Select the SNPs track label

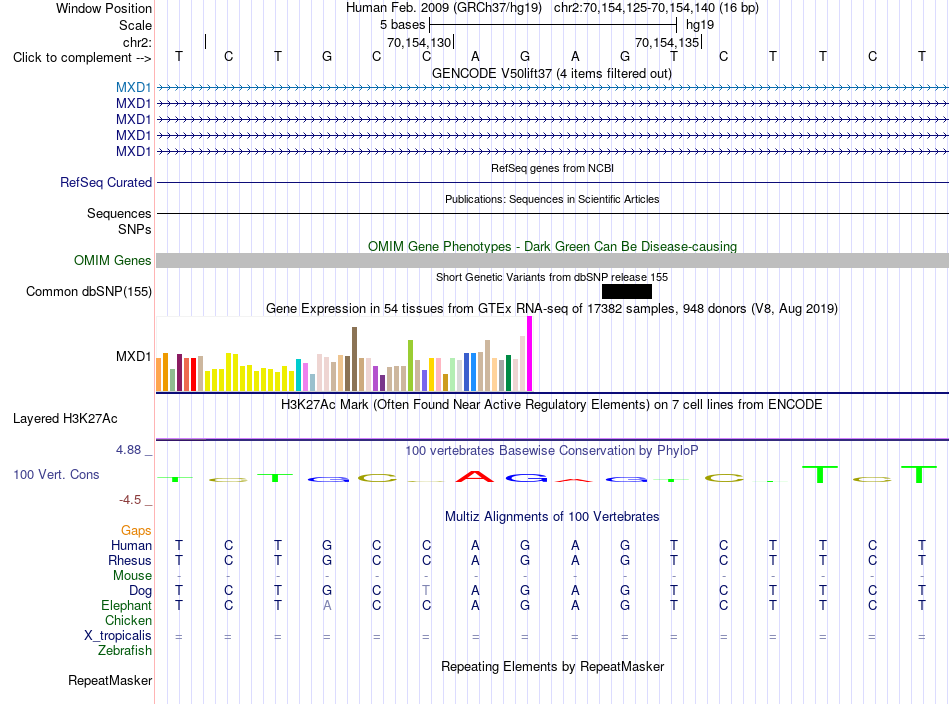135,230
